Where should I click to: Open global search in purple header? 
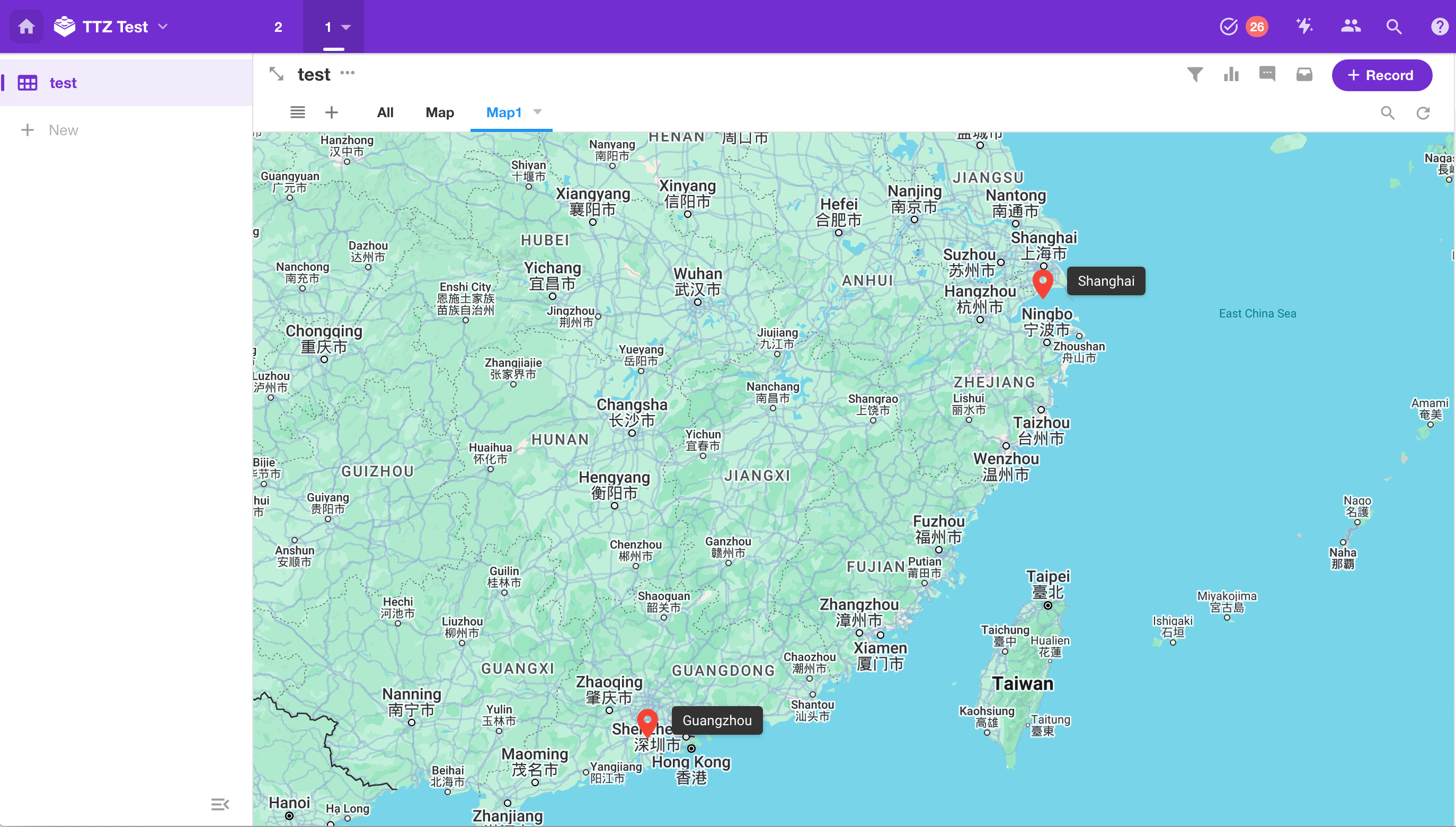pyautogui.click(x=1394, y=27)
